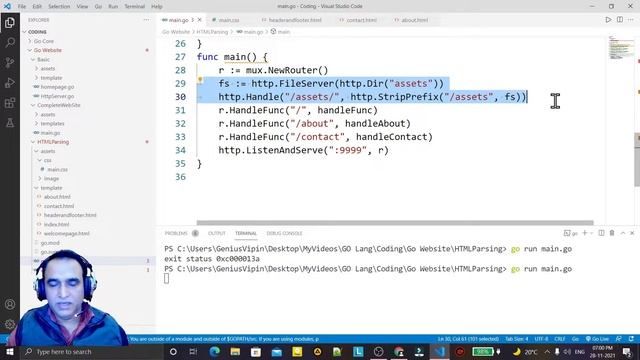
Task: Open the Explorer view in activity bar
Action: pos(10,22)
